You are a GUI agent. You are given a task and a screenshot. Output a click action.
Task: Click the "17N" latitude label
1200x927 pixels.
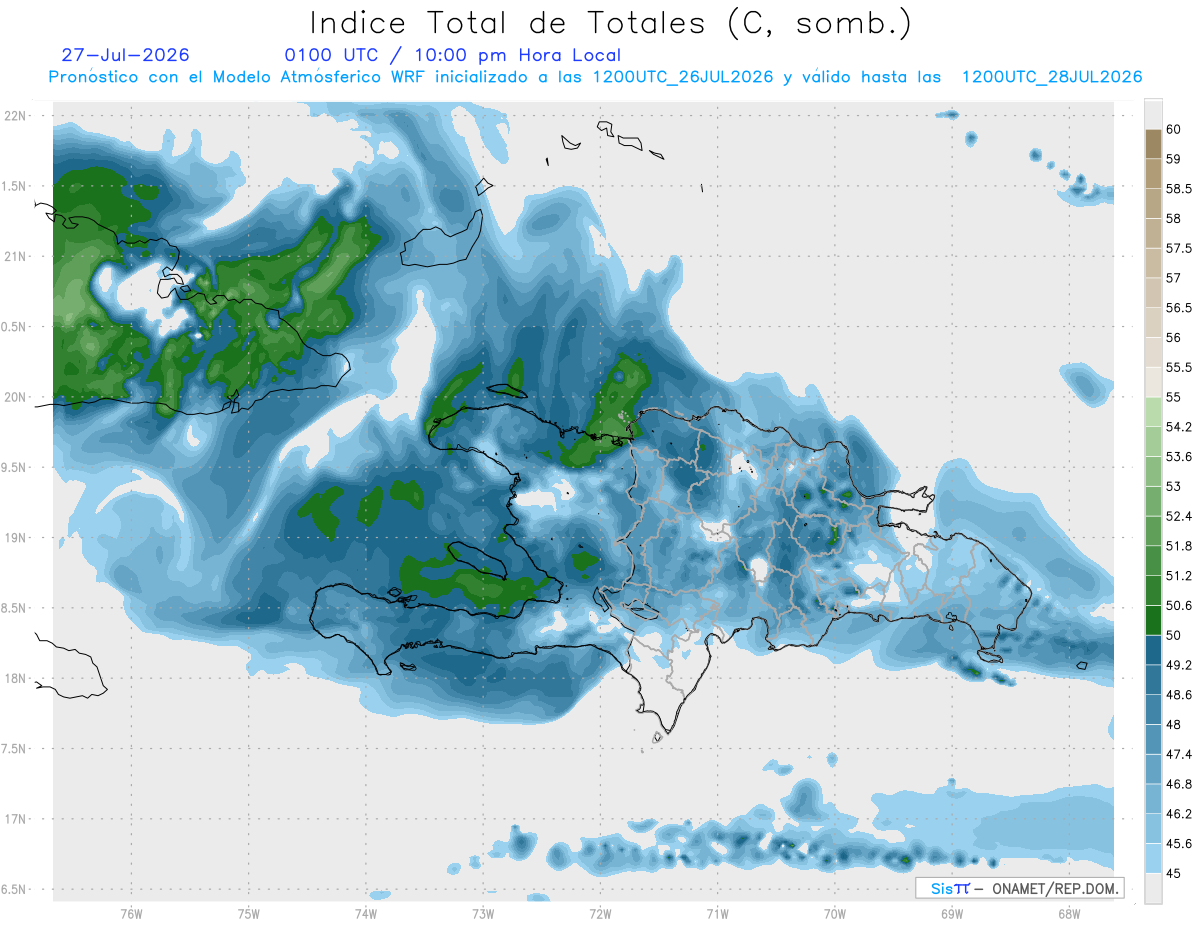(16, 819)
